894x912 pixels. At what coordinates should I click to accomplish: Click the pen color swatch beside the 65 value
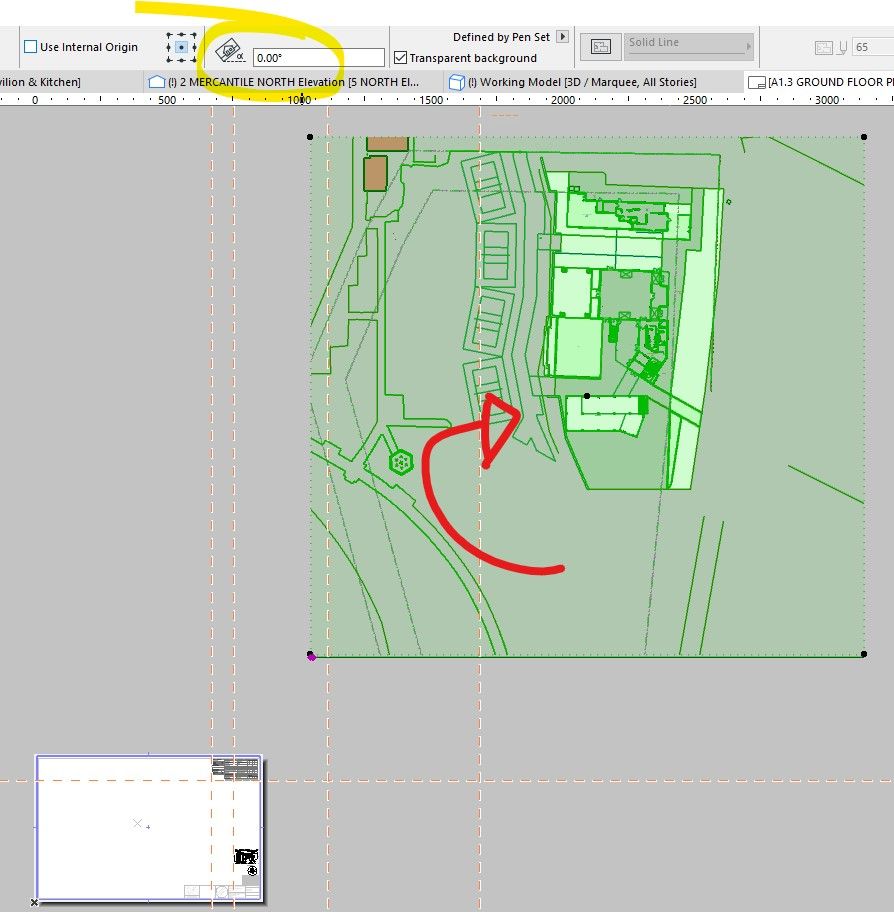824,46
